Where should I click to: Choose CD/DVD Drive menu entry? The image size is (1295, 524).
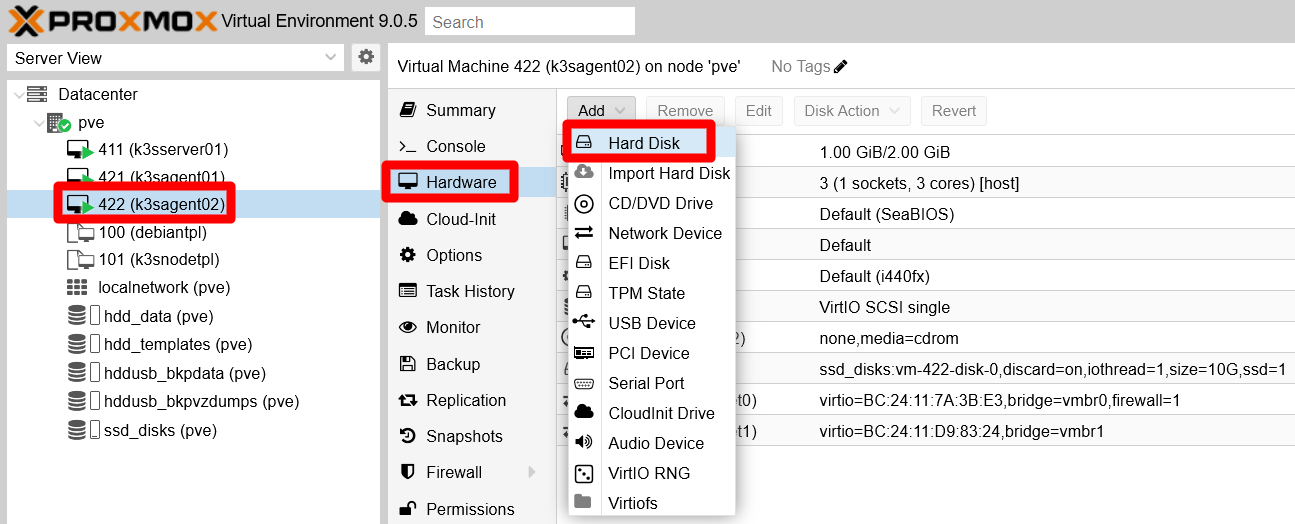coord(652,203)
